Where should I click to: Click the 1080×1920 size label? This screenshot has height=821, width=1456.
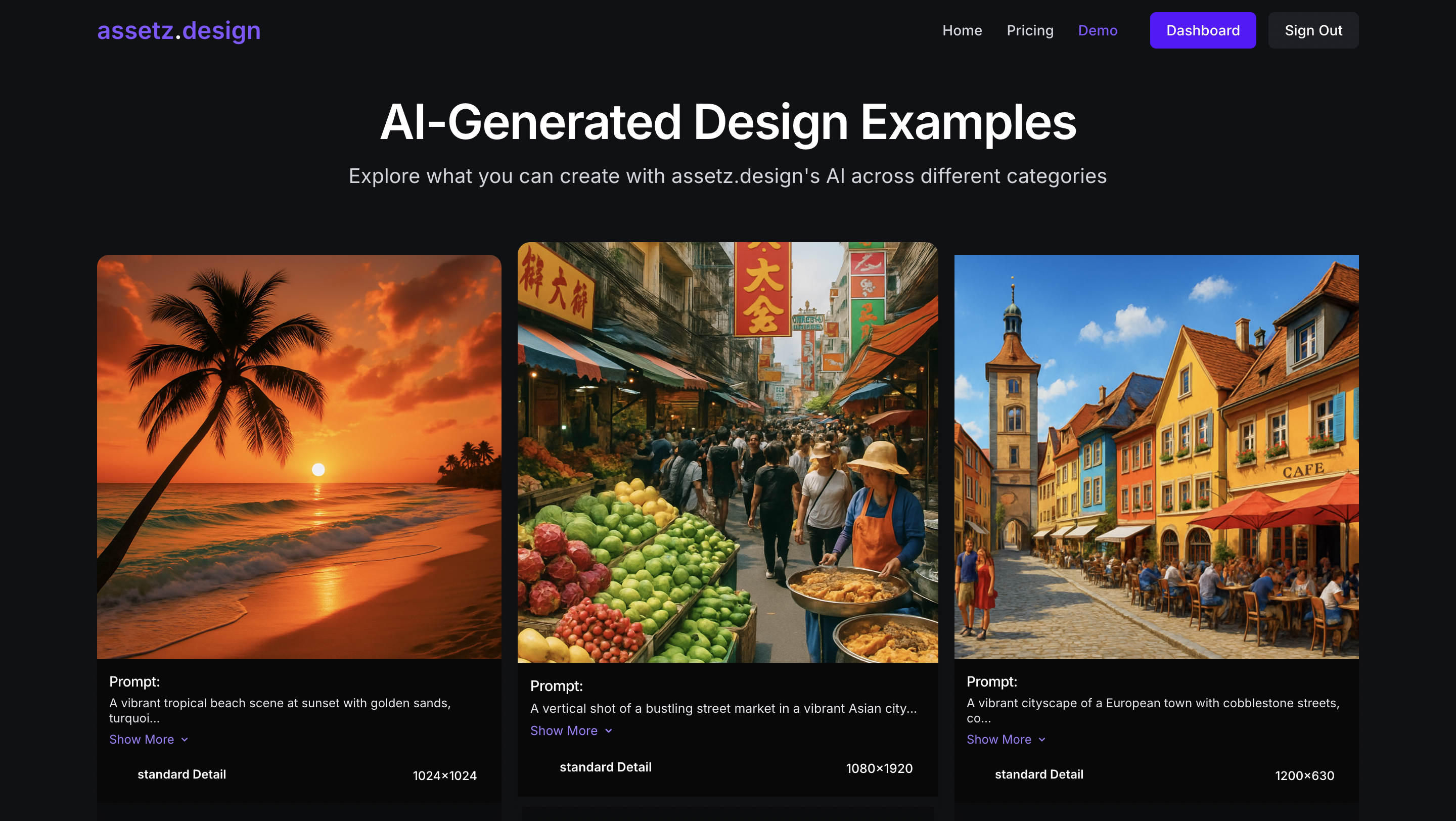point(879,768)
